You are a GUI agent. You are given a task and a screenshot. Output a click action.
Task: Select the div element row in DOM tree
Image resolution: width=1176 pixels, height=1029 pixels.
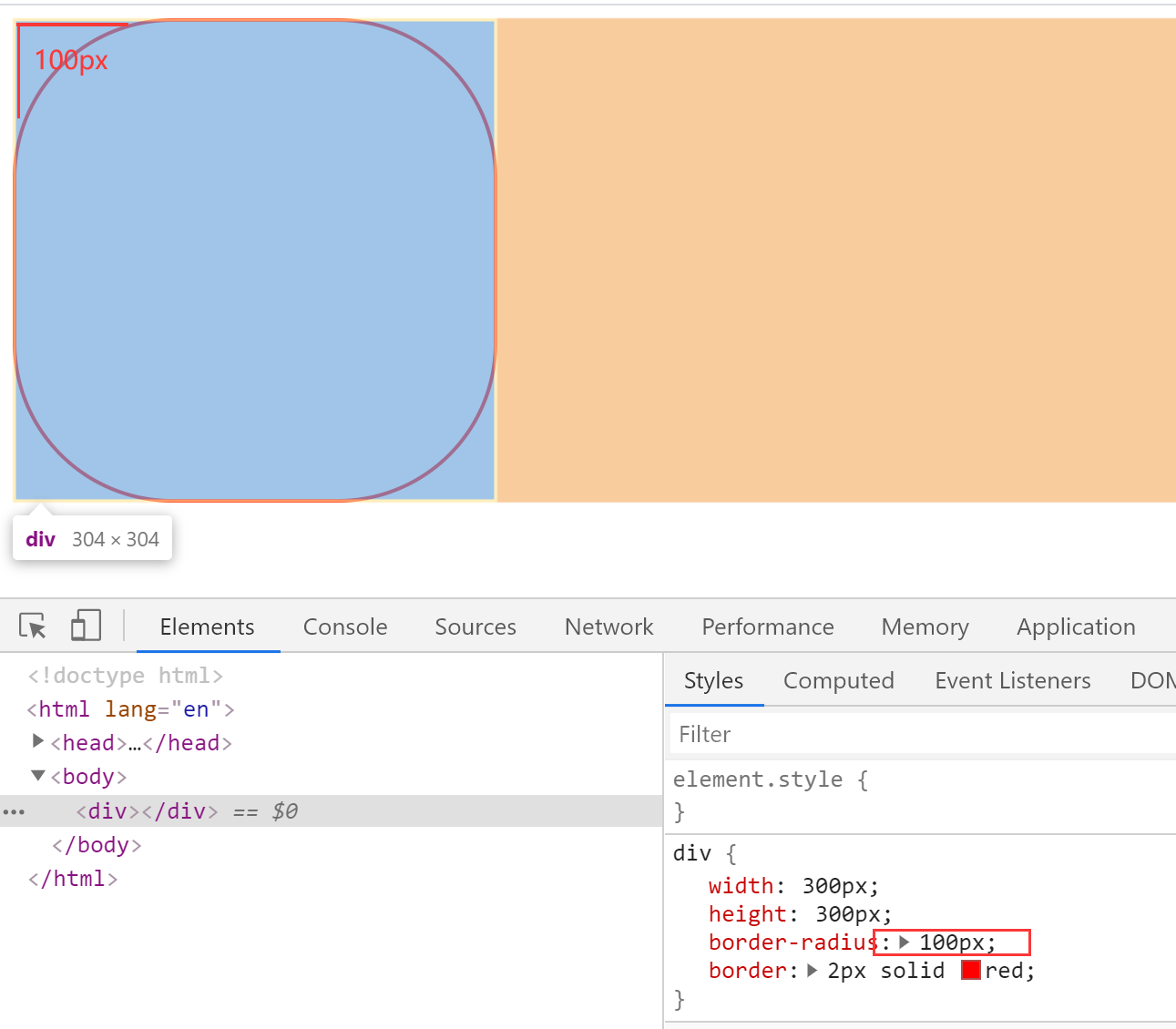click(332, 810)
